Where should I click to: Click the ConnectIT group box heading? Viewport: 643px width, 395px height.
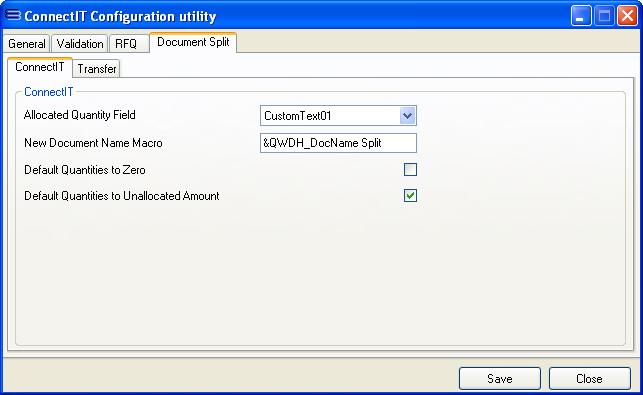tap(49, 92)
